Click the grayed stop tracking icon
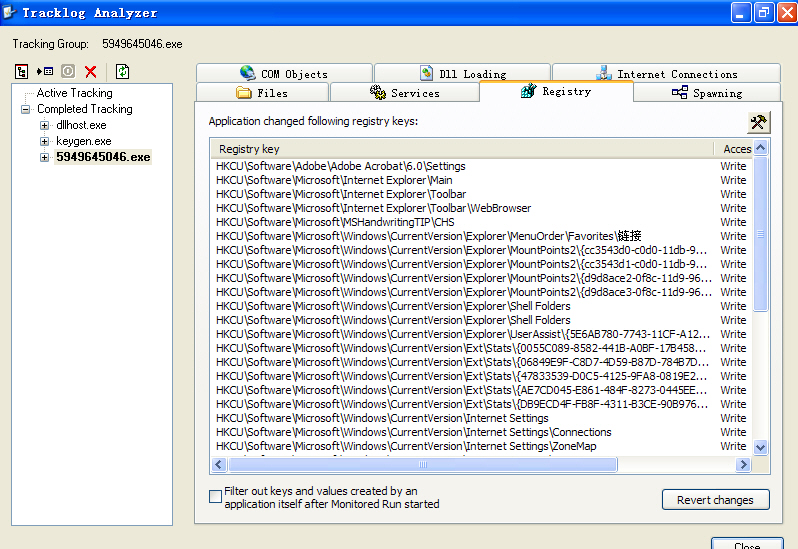Screen dimensions: 798x549 pyautogui.click(x=68, y=71)
